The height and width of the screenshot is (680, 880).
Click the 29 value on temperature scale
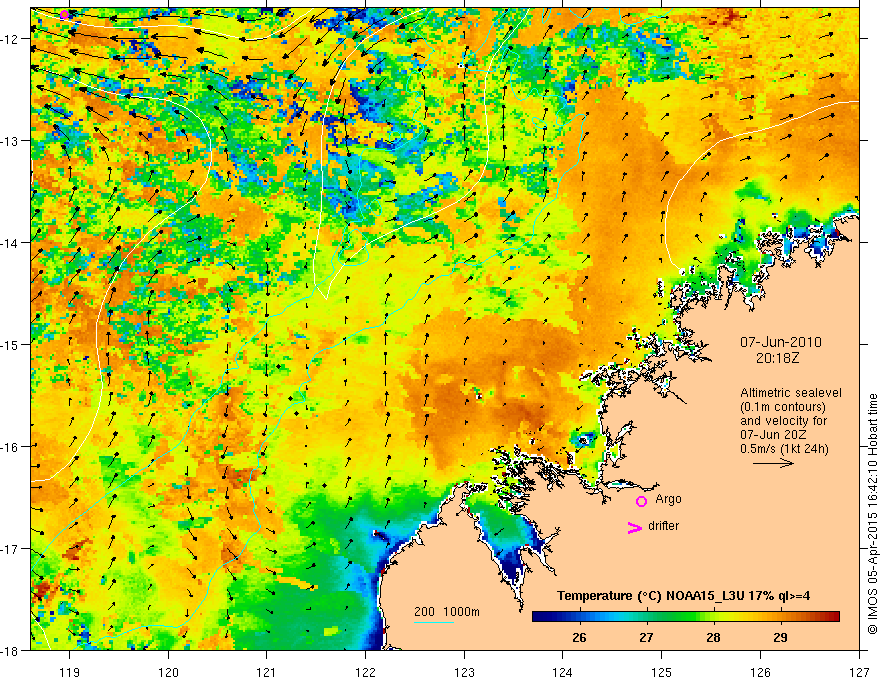(x=780, y=637)
